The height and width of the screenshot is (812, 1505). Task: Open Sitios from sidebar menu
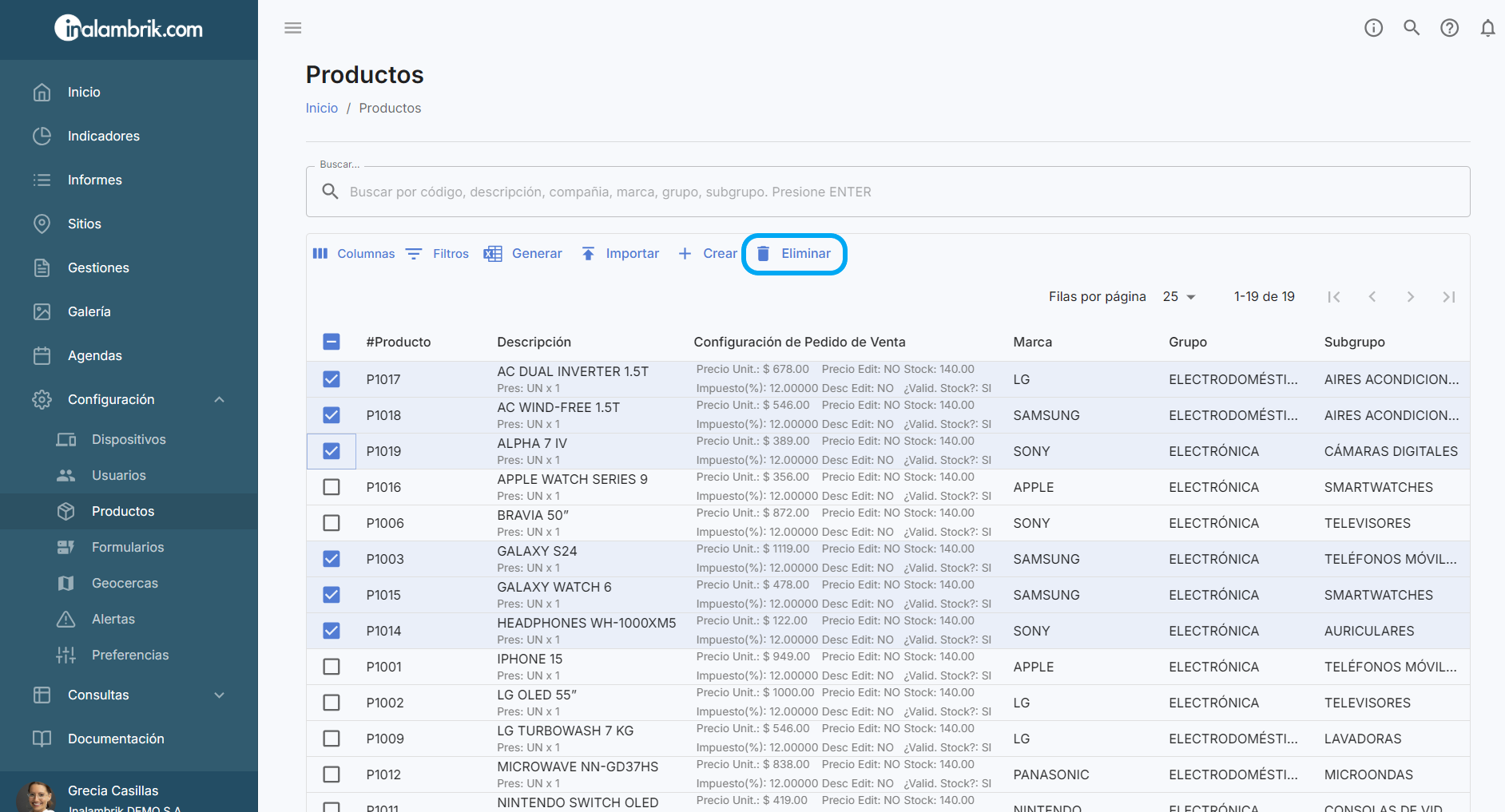[x=85, y=224]
